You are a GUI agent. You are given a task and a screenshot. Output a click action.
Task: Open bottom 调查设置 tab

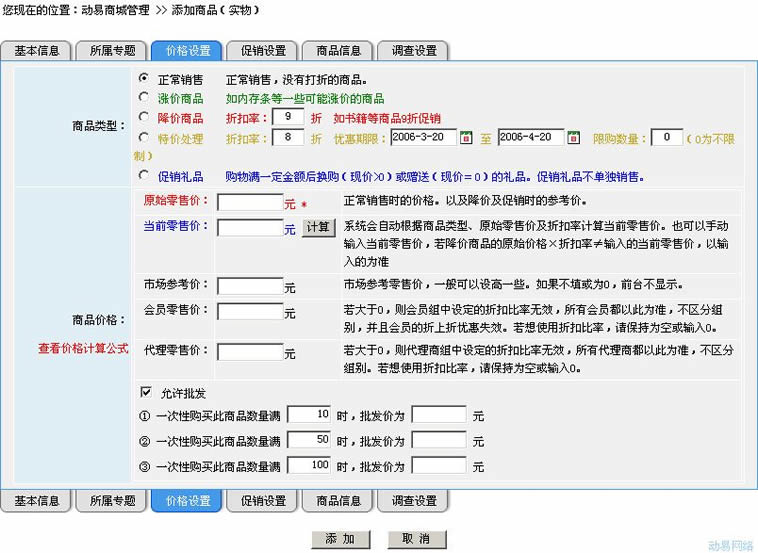pyautogui.click(x=413, y=501)
